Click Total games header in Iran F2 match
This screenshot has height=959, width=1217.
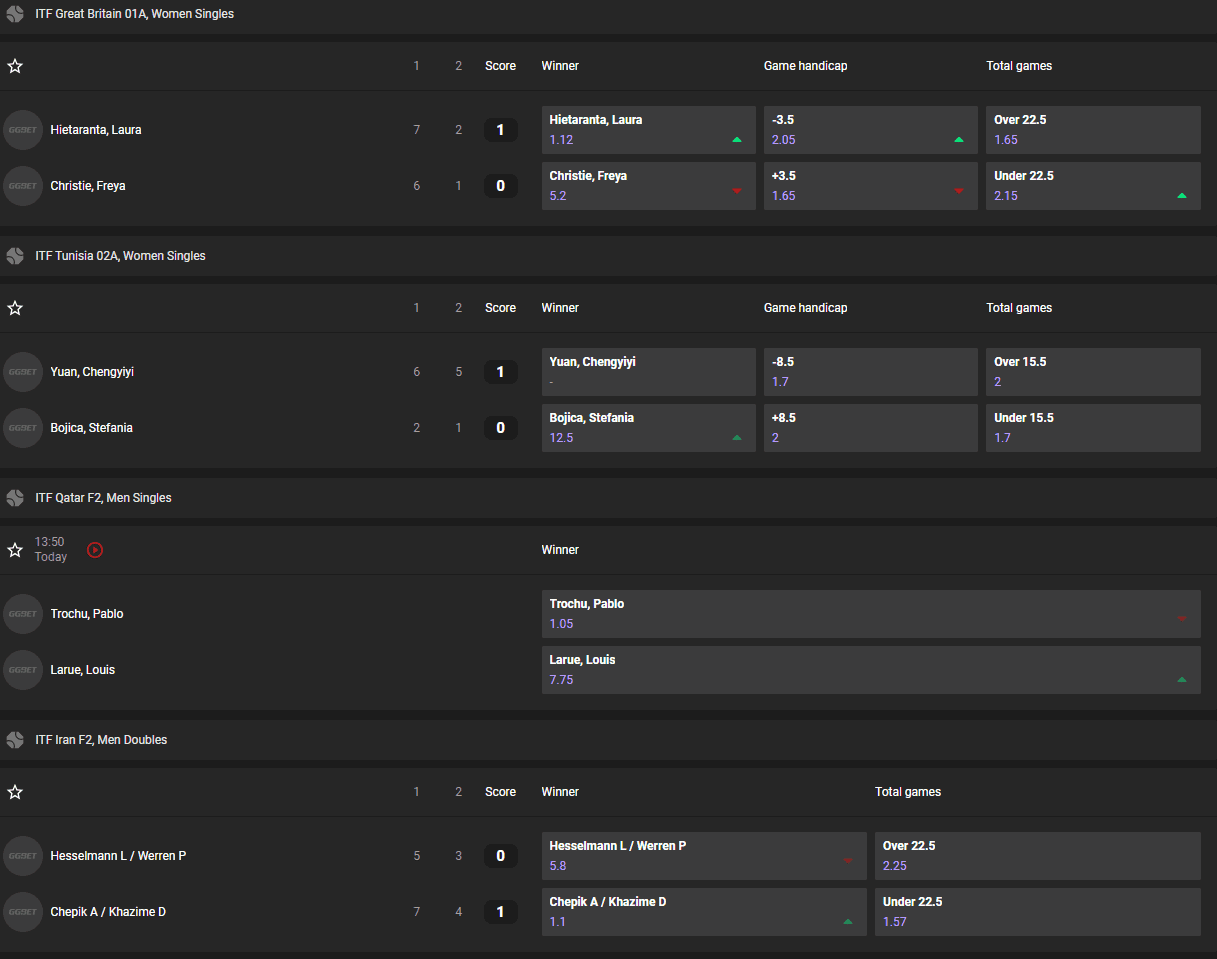(908, 792)
